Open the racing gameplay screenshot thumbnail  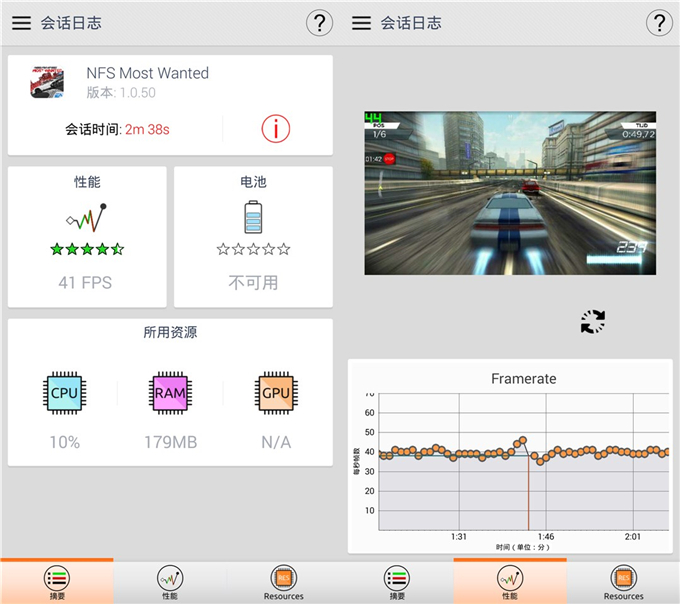point(510,193)
